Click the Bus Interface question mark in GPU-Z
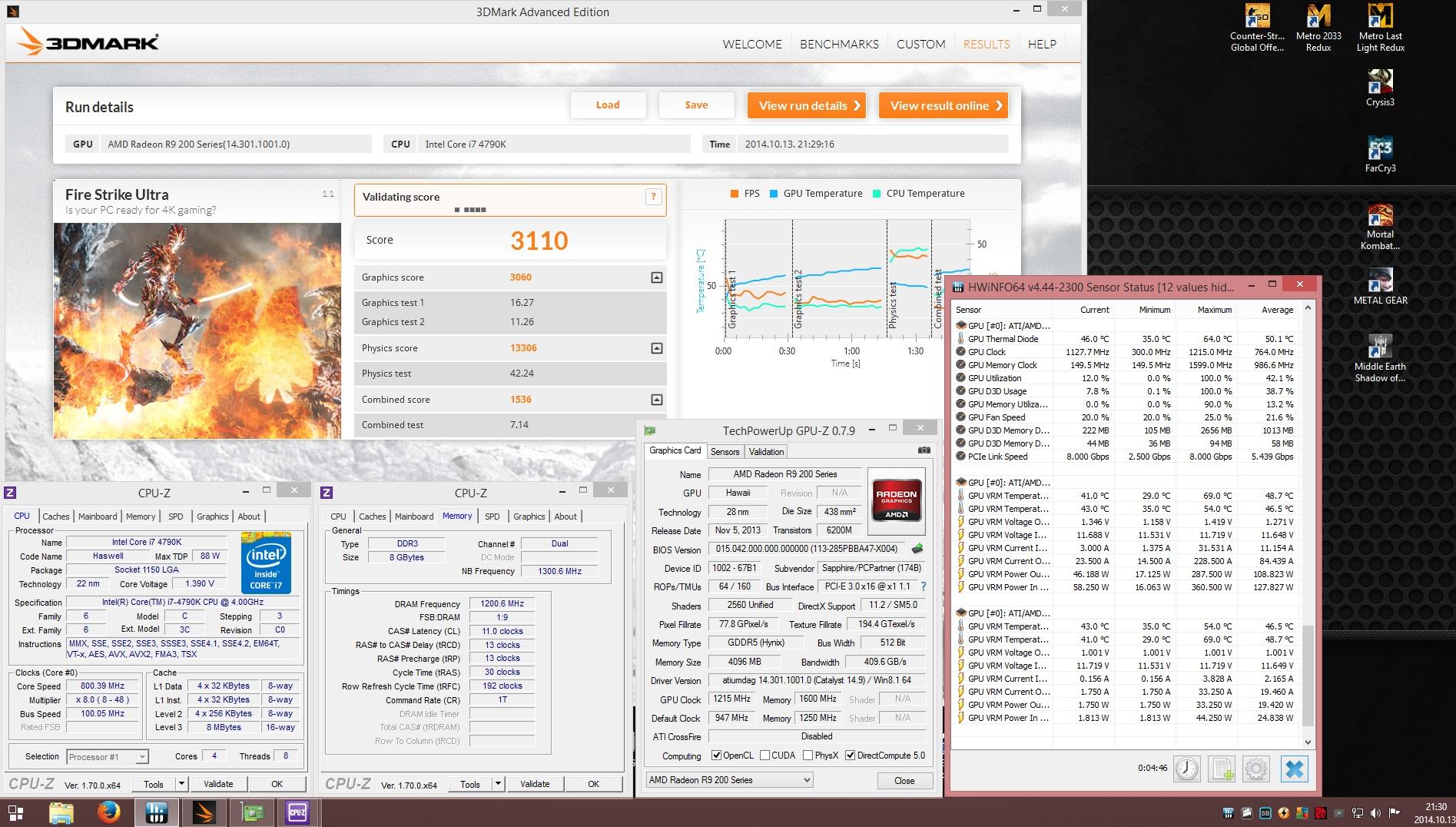Image resolution: width=1456 pixels, height=827 pixels. [923, 586]
